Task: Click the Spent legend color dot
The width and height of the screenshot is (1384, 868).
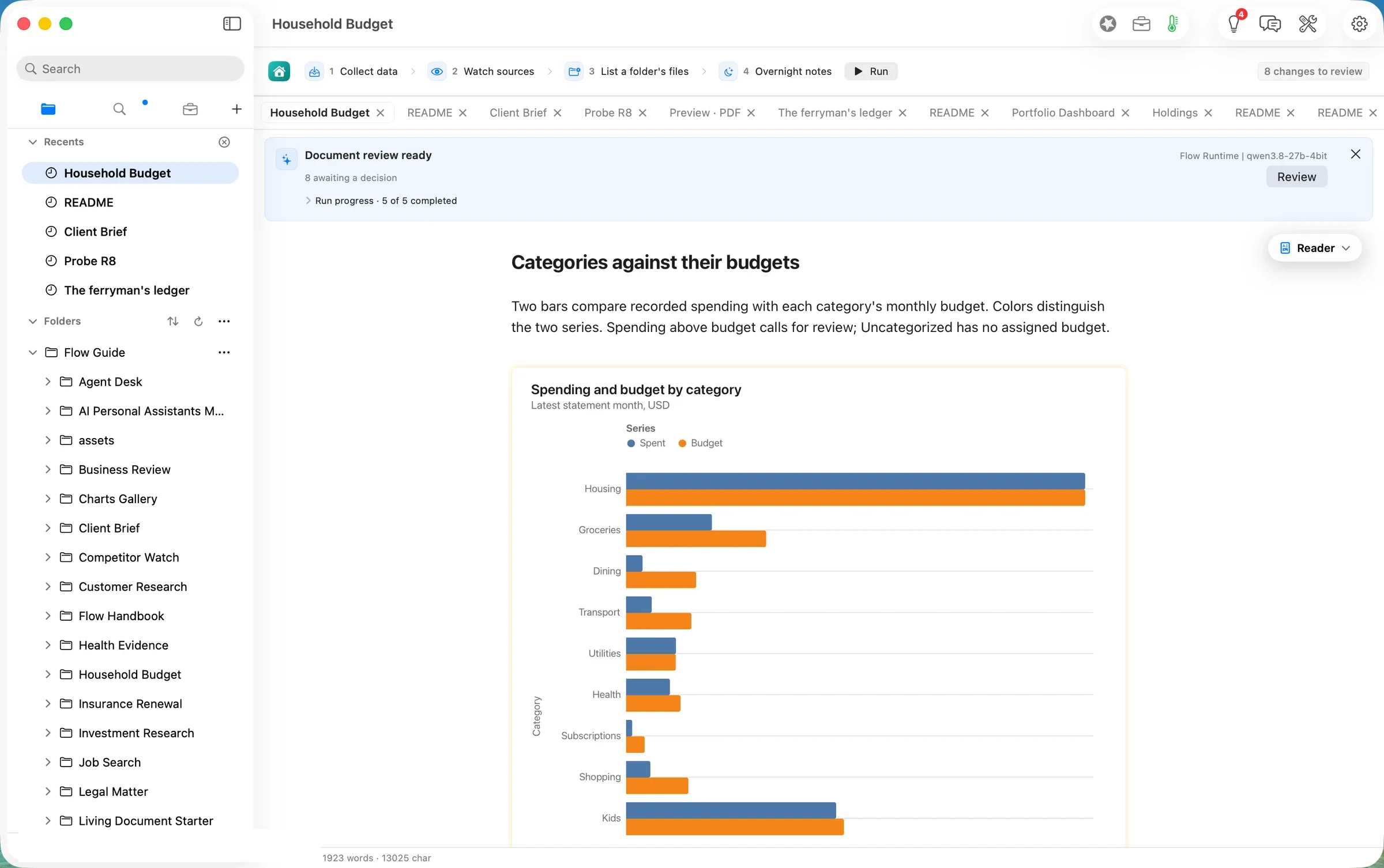Action: [631, 443]
